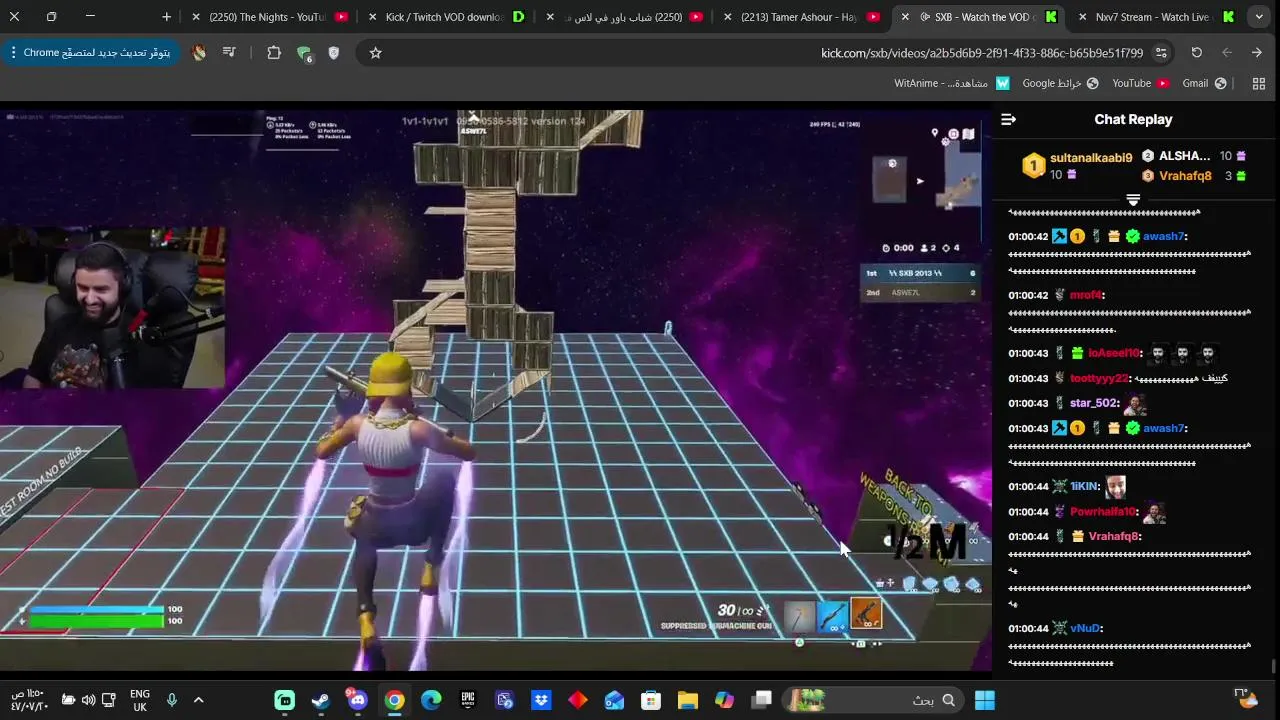
Task: Select the SXB Watch the VOD tab
Action: point(977,17)
